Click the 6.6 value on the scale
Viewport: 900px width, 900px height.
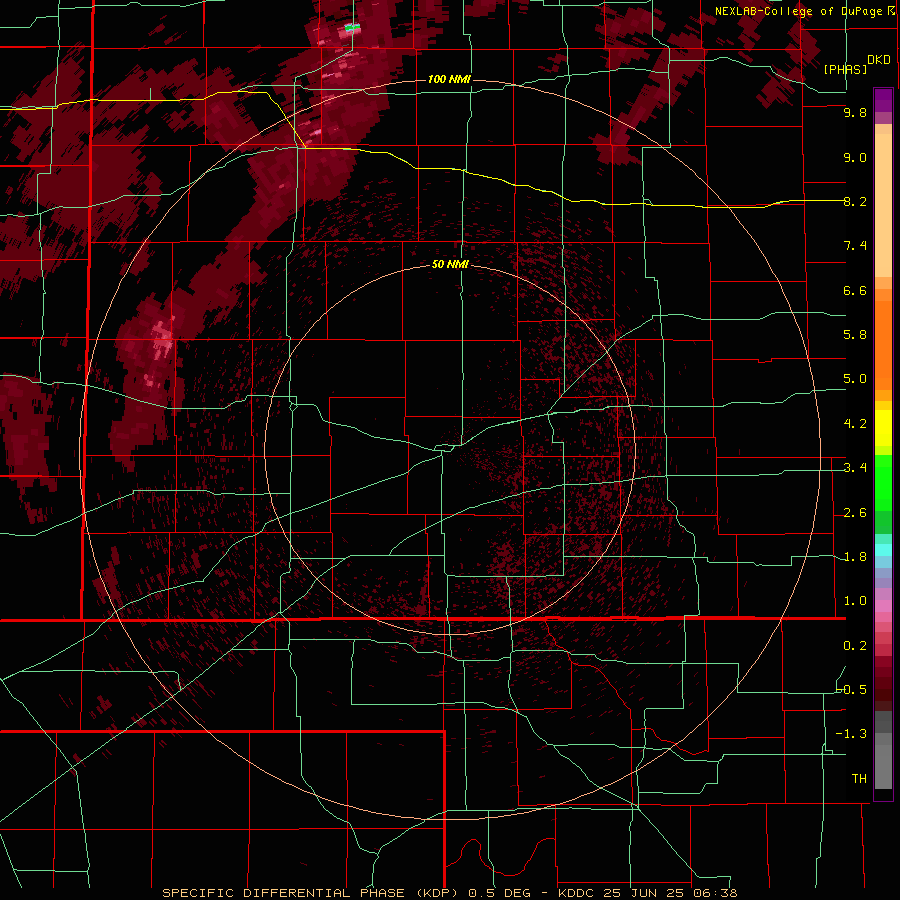coord(855,290)
